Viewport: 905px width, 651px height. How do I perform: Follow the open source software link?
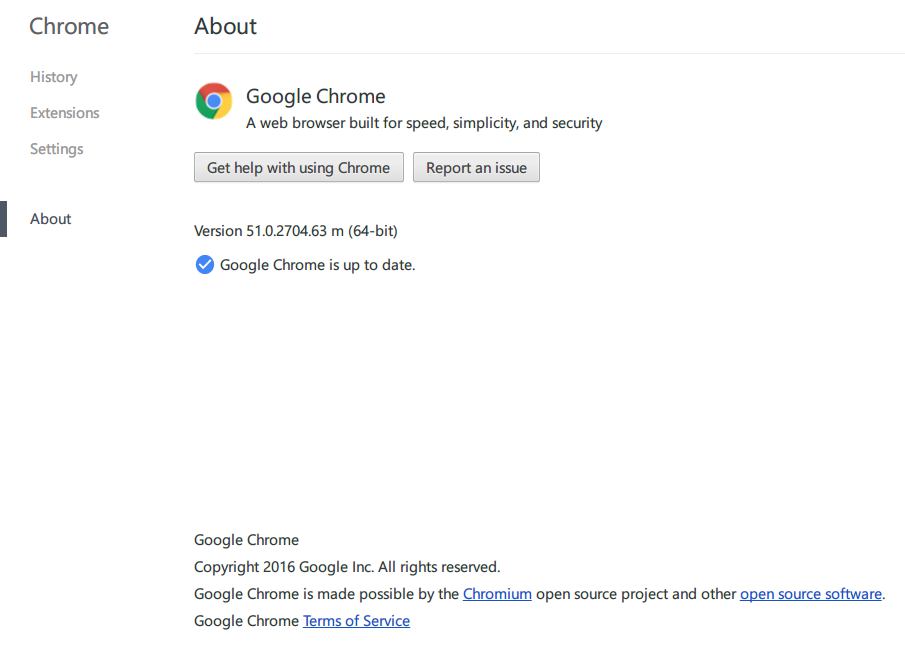click(810, 594)
